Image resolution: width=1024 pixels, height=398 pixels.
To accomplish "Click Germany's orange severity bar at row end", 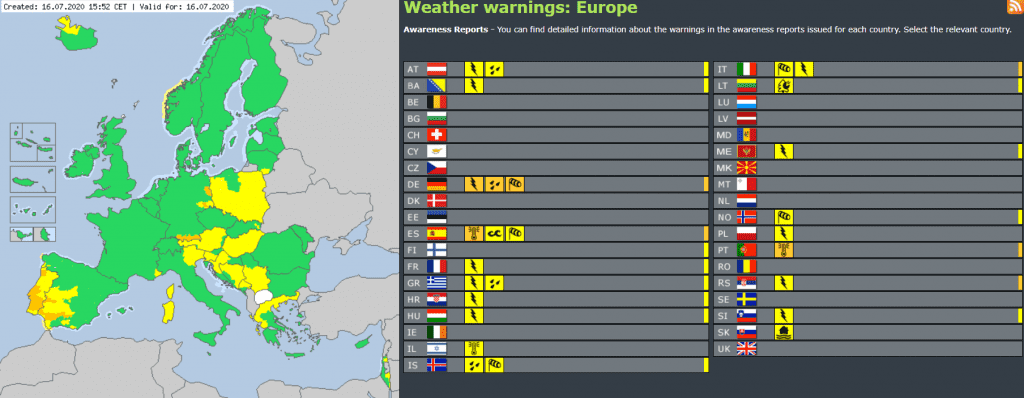I will [x=706, y=184].
